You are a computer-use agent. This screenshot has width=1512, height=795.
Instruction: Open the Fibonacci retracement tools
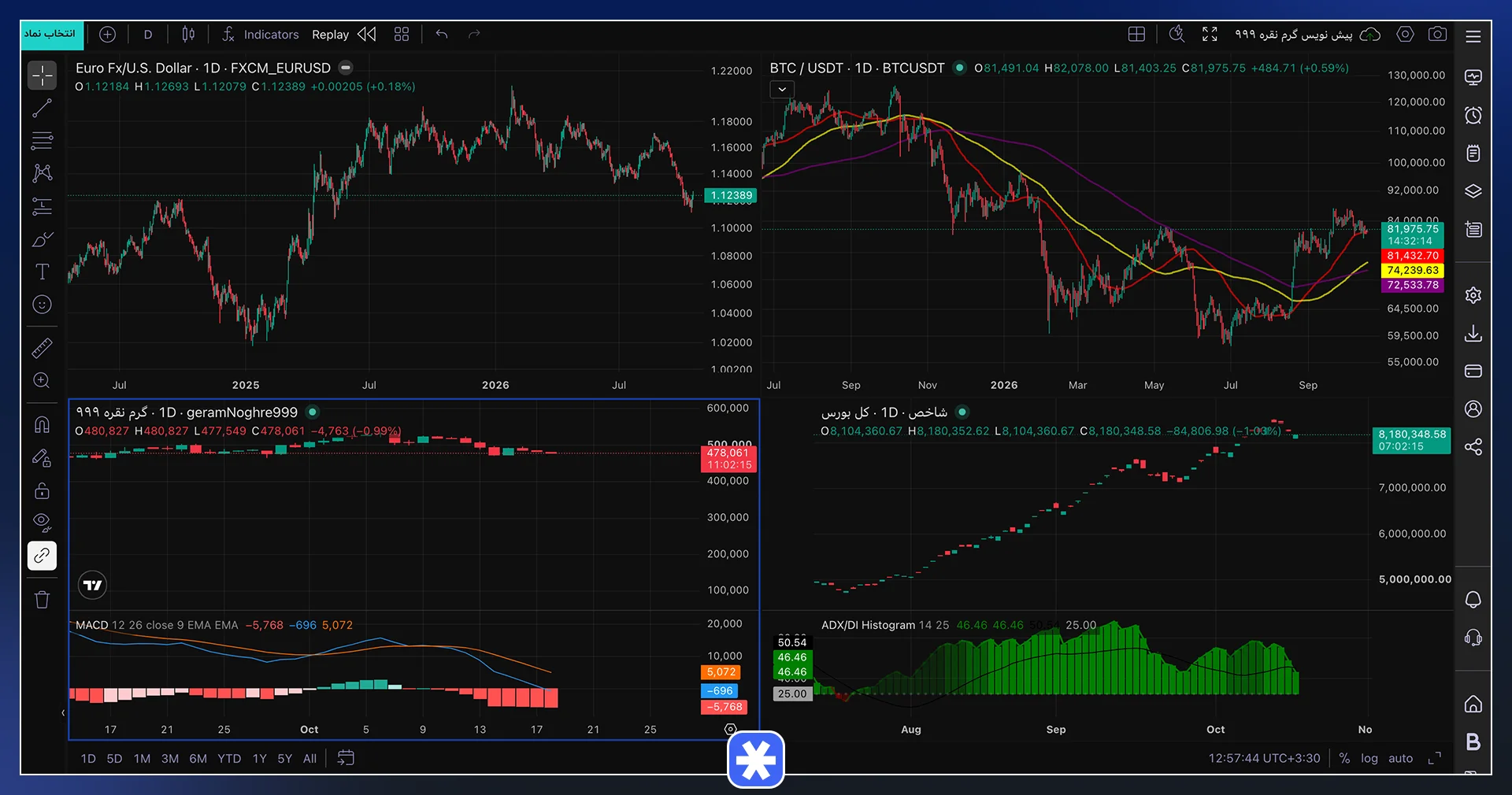click(x=42, y=141)
